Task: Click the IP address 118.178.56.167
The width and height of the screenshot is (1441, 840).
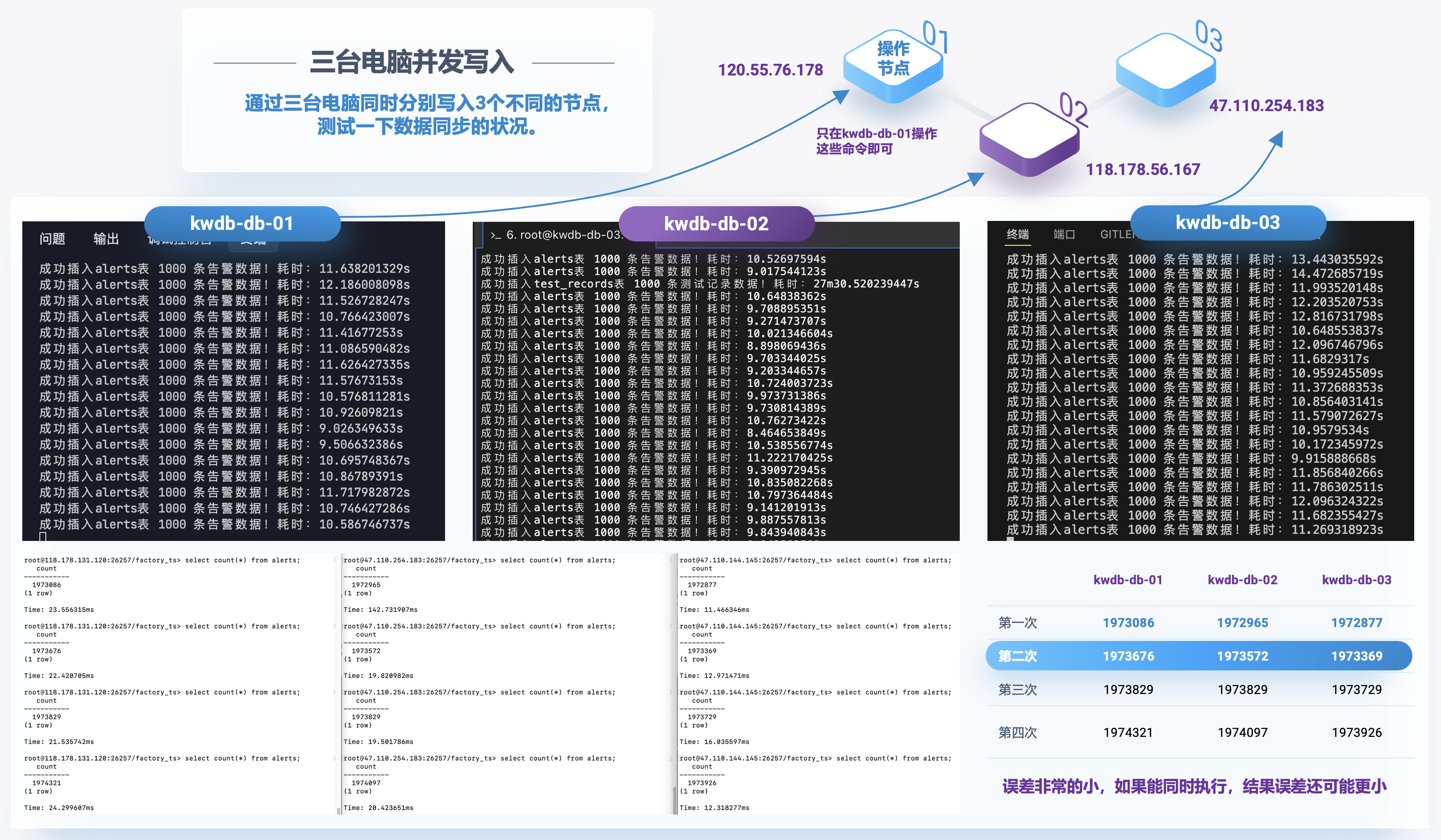Action: pyautogui.click(x=1142, y=170)
